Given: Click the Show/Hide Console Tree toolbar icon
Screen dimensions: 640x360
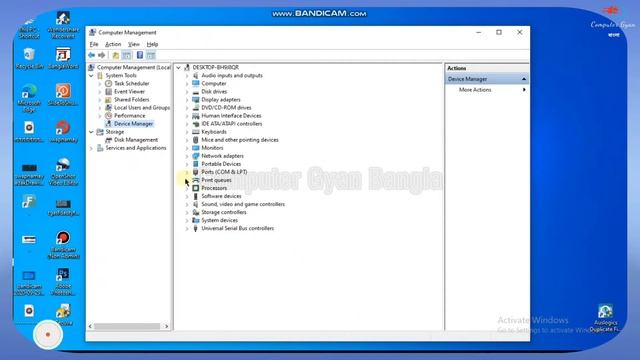Looking at the screenshot, I should pos(127,55).
